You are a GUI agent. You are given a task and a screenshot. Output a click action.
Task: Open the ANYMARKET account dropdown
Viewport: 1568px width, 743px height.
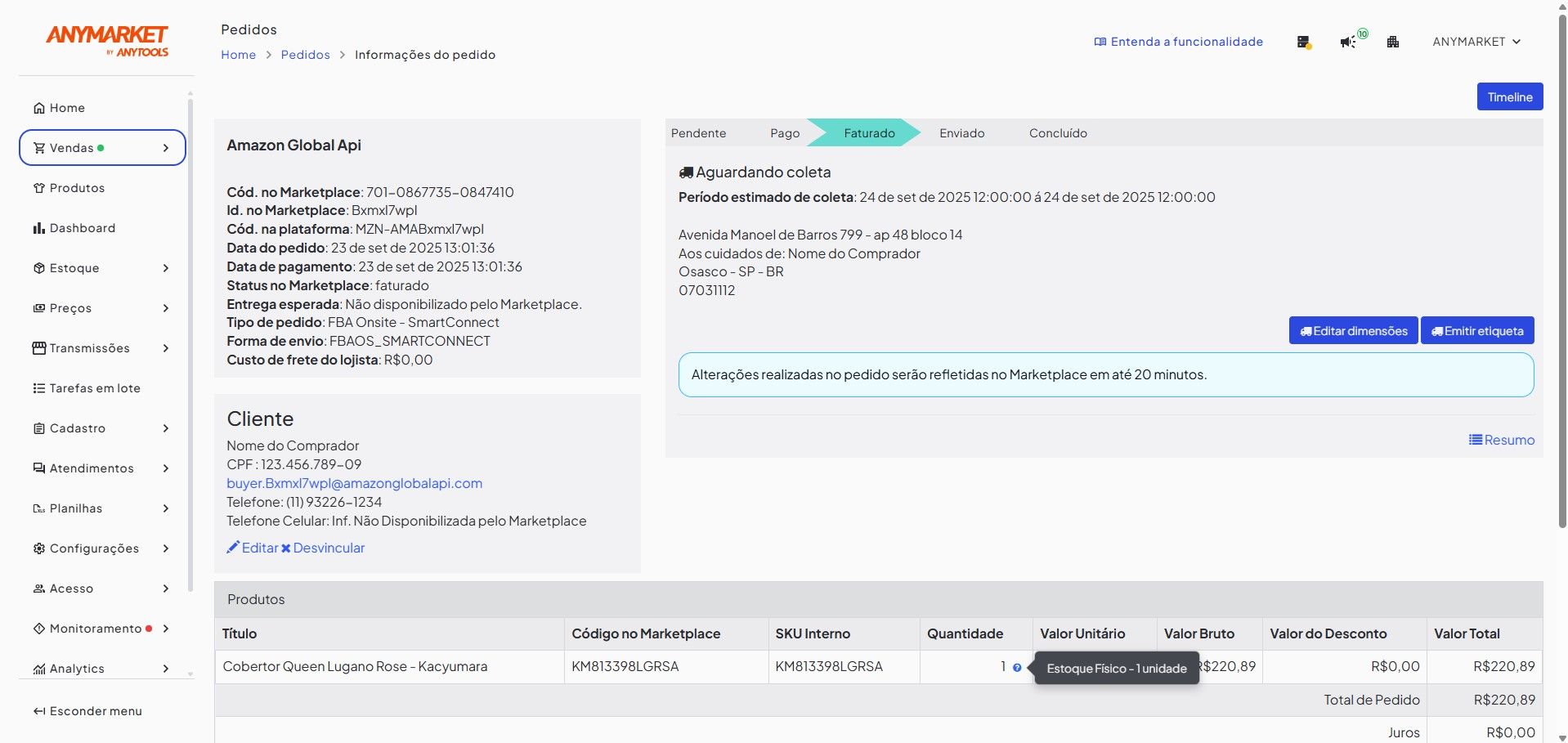[1476, 42]
